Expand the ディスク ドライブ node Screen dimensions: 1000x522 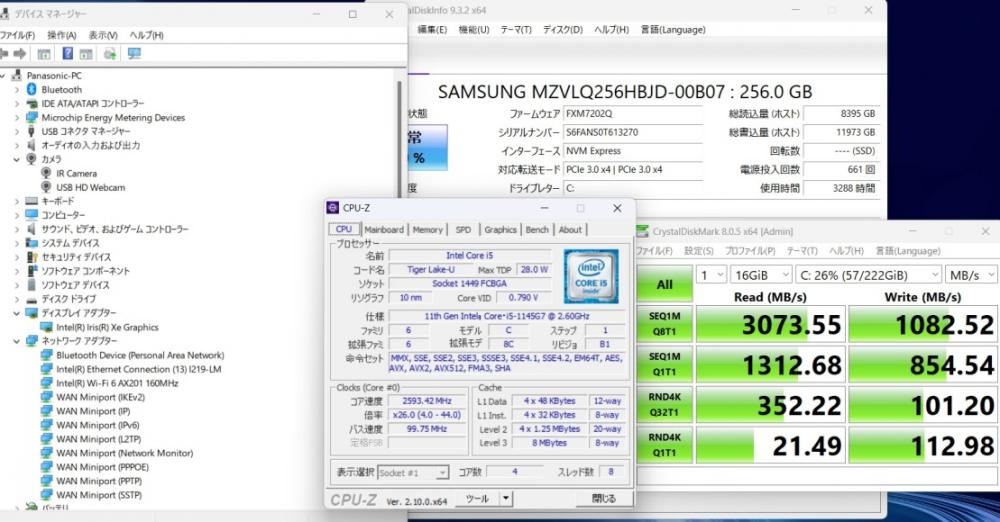pyautogui.click(x=17, y=299)
